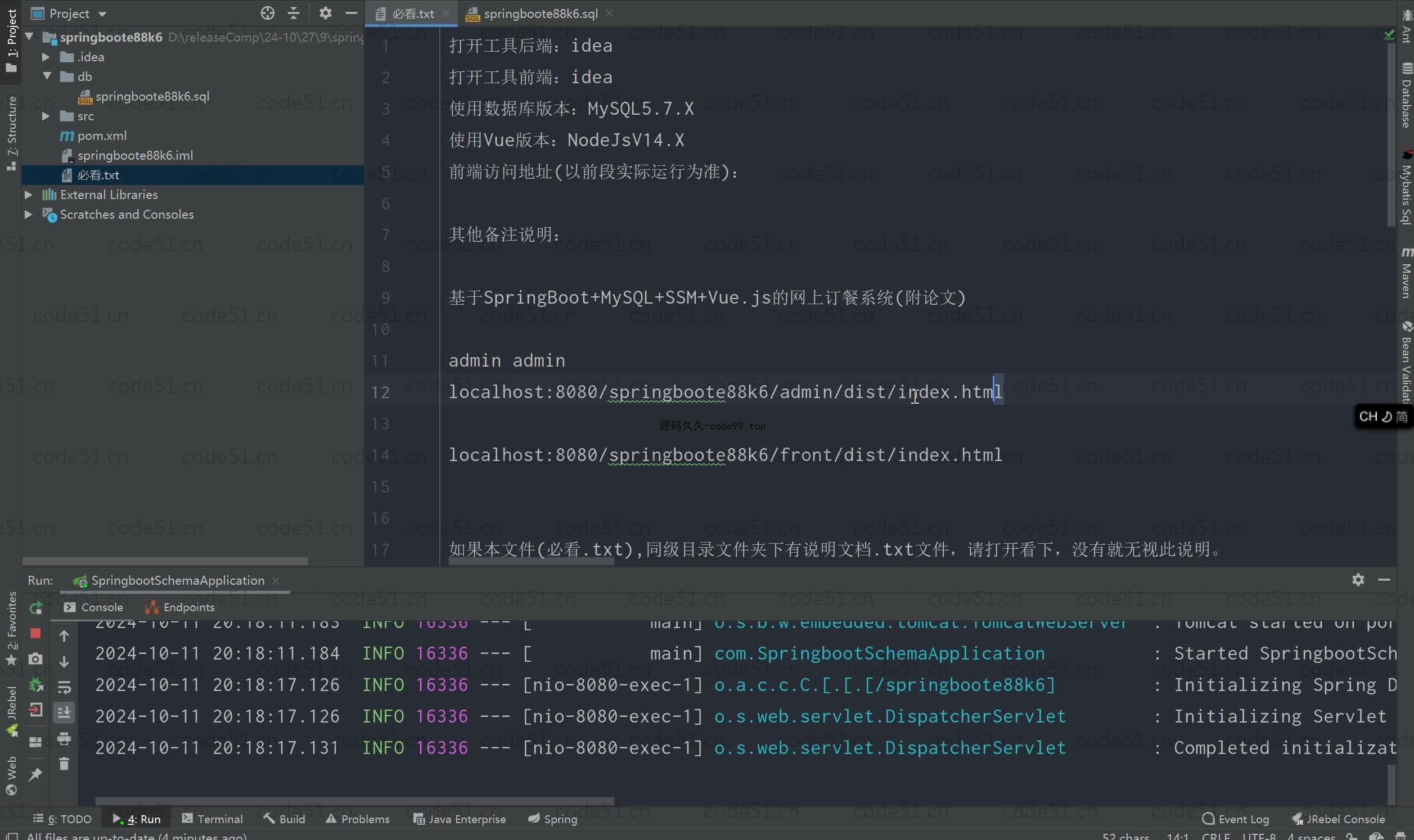Screen dimensions: 1414x840
Task: Open the Bean Validation tool window
Action: tap(1407, 362)
